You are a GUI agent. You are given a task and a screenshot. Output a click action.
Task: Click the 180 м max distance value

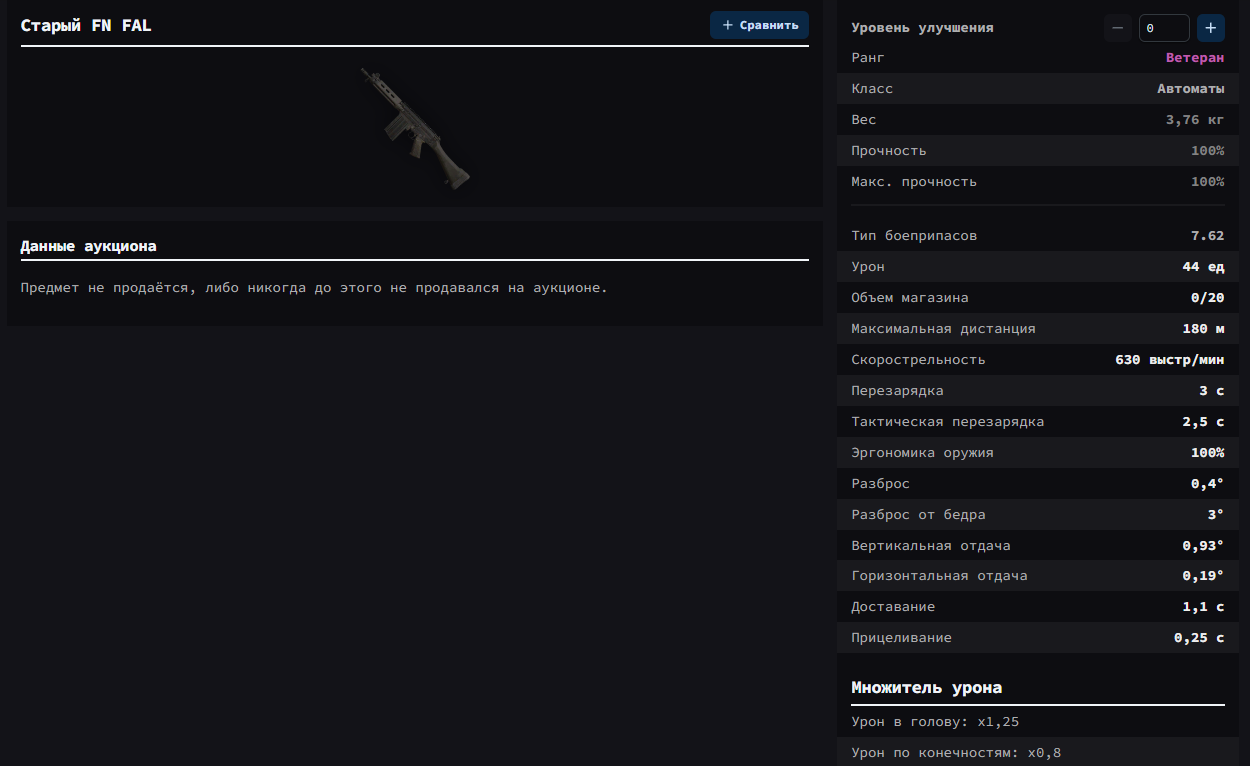1203,329
